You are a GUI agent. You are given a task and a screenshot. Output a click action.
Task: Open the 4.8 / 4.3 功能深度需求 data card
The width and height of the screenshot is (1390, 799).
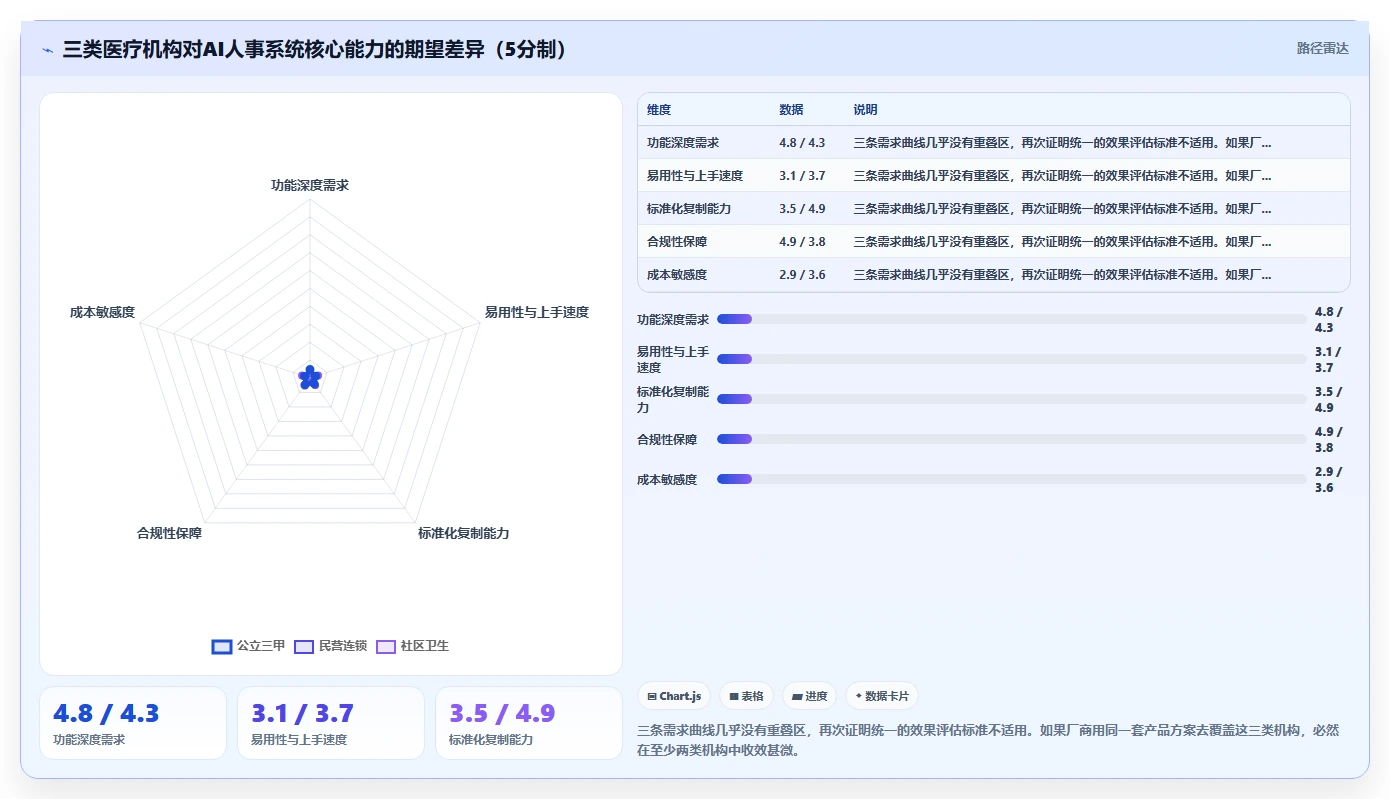133,723
